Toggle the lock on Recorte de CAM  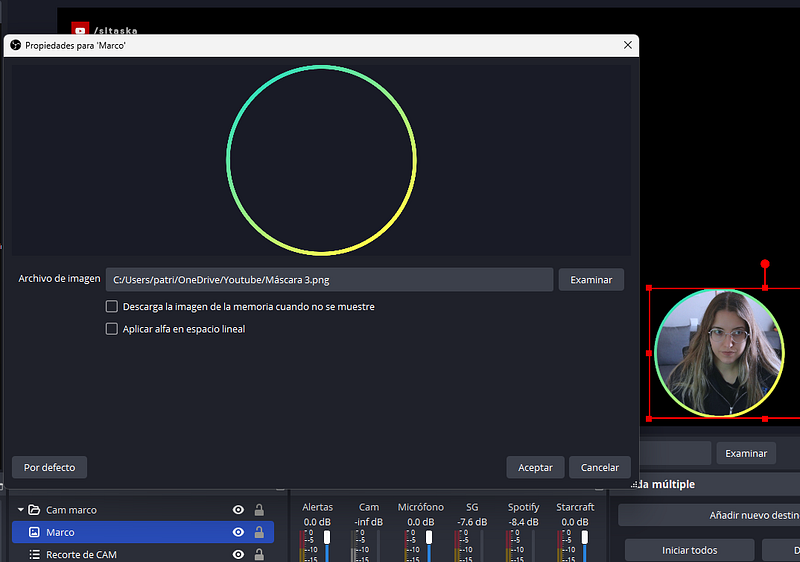(x=259, y=554)
